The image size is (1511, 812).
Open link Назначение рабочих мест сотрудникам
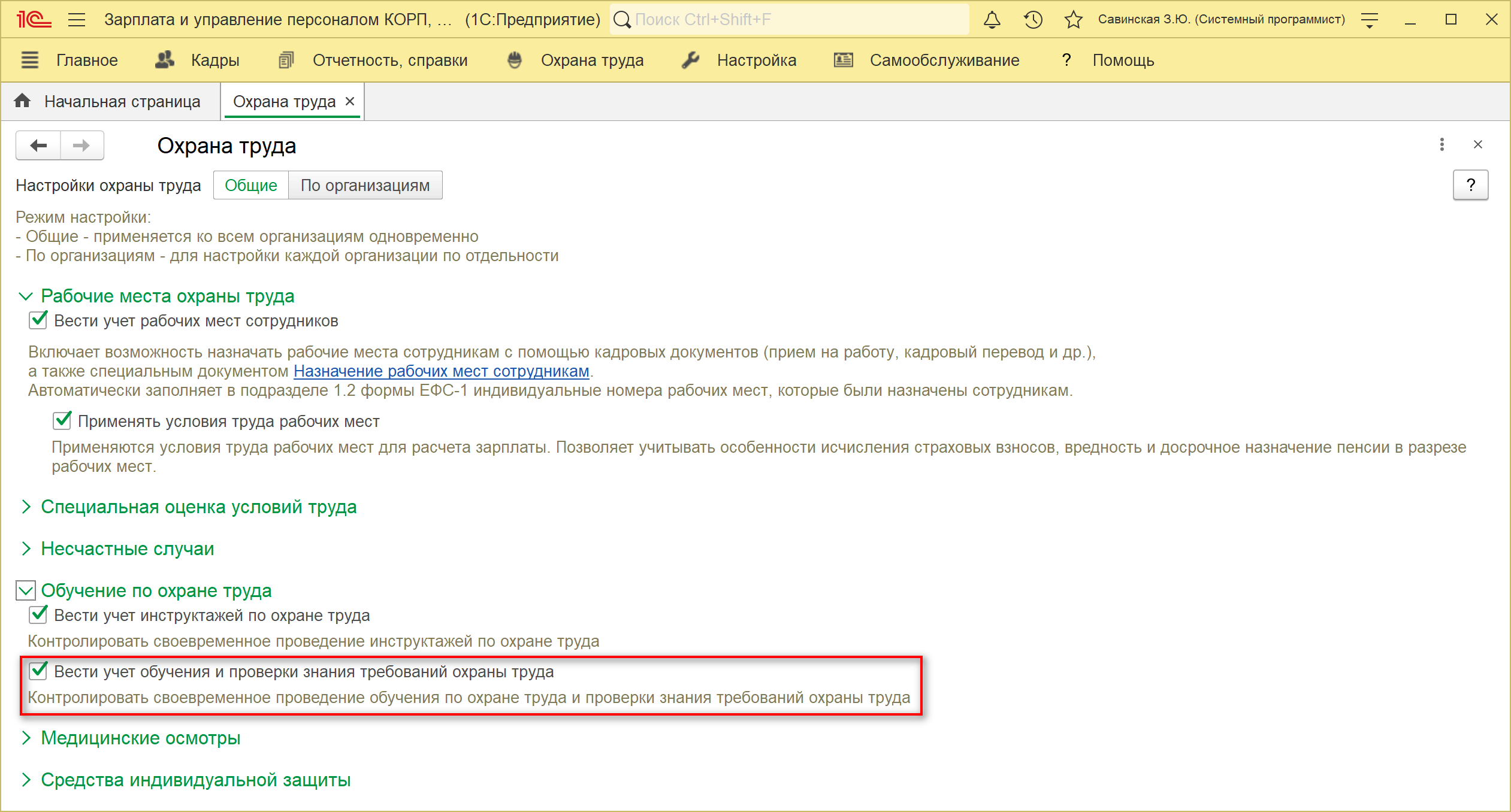441,371
